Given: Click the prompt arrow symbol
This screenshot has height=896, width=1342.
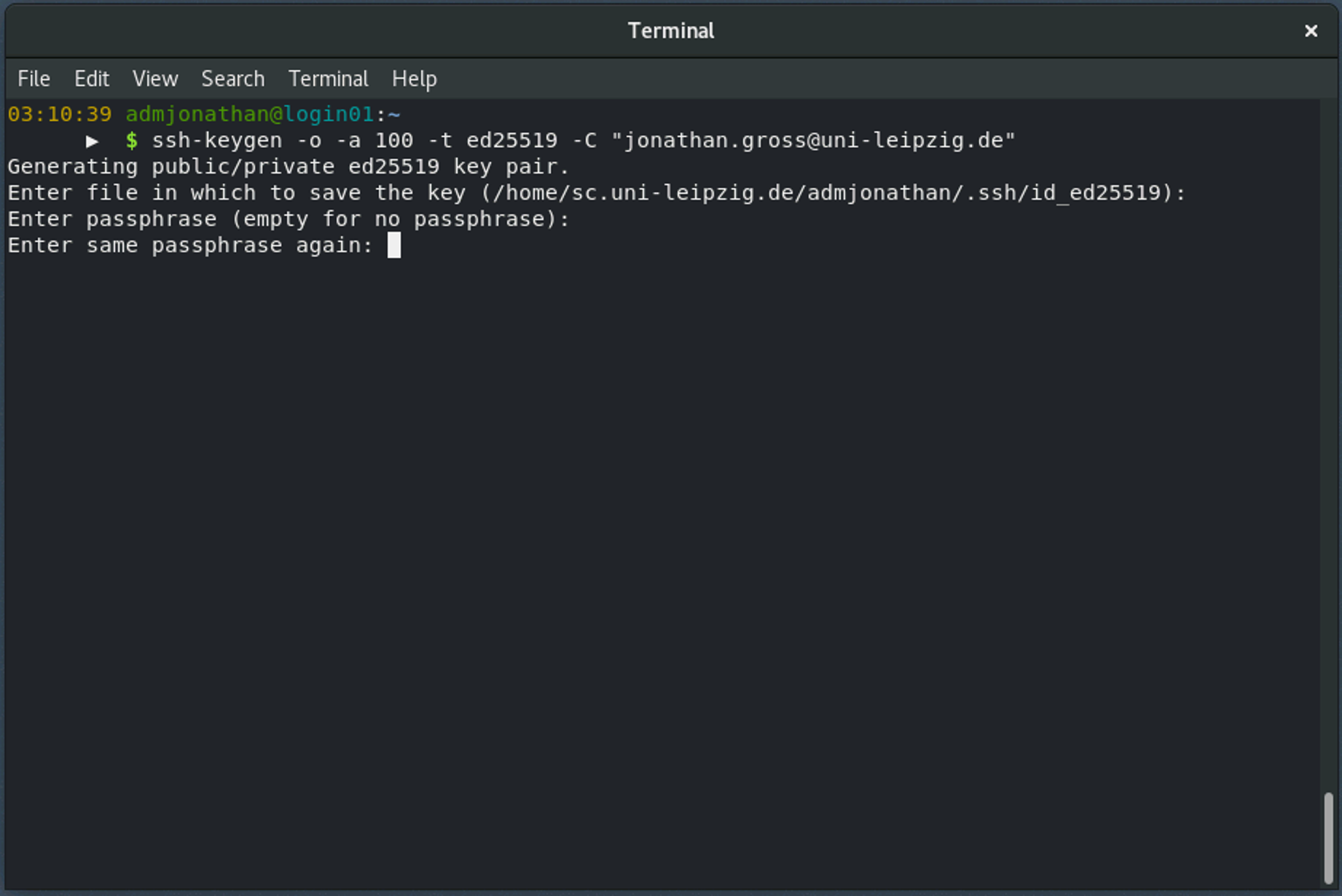Looking at the screenshot, I should (x=93, y=141).
